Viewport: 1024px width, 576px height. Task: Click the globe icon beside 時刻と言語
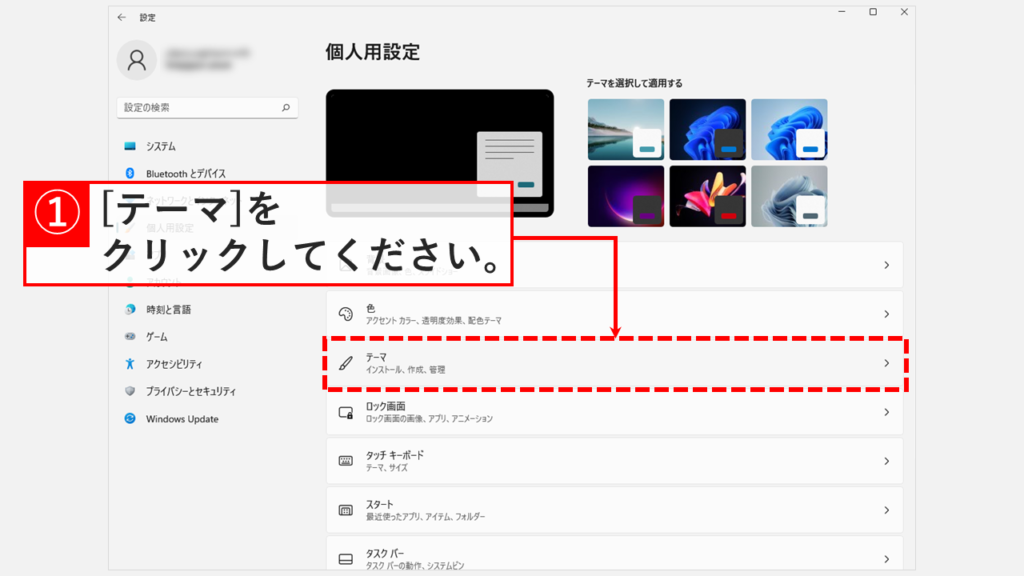point(130,309)
